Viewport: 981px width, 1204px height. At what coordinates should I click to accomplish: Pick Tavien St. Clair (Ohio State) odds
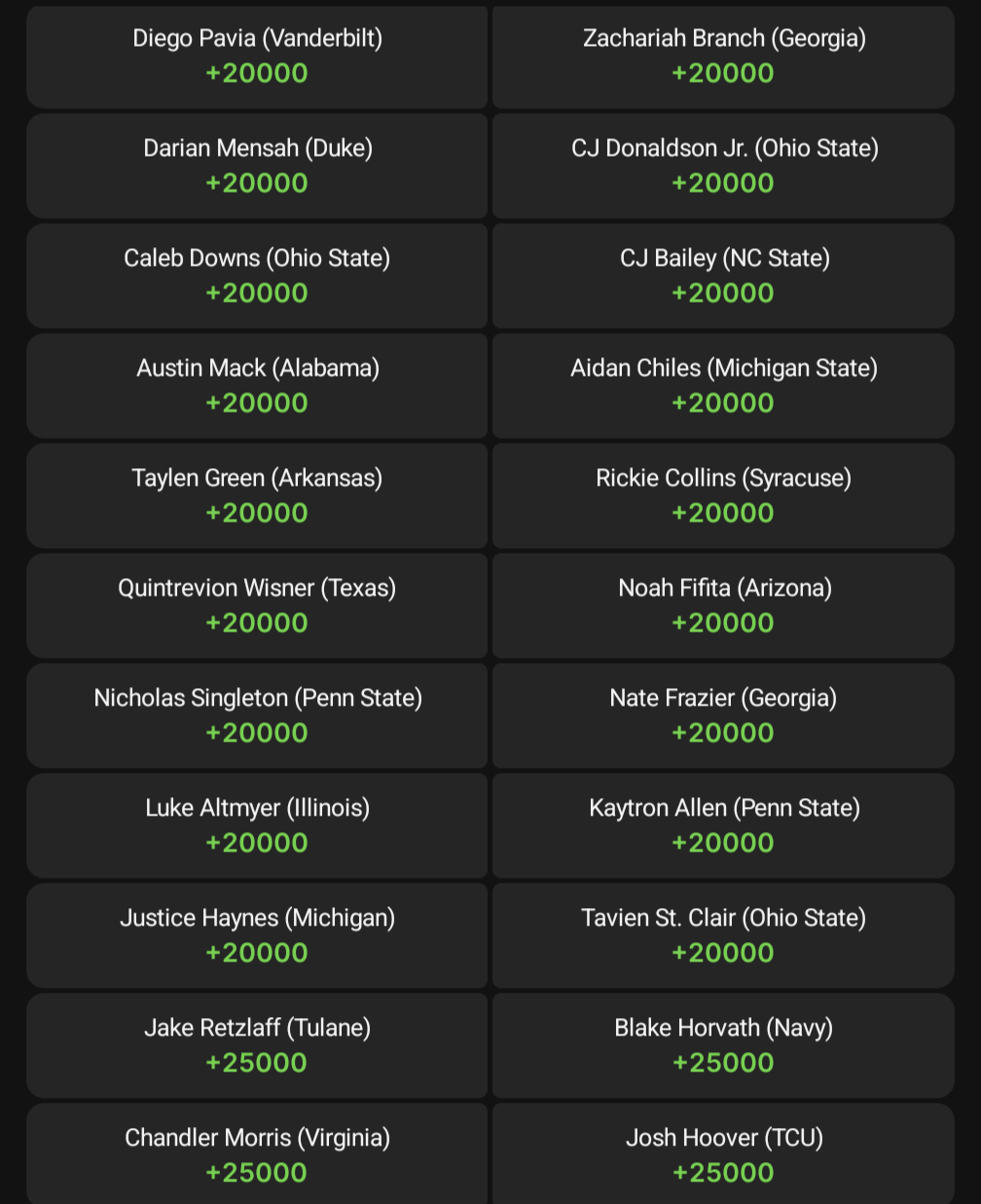(x=723, y=935)
